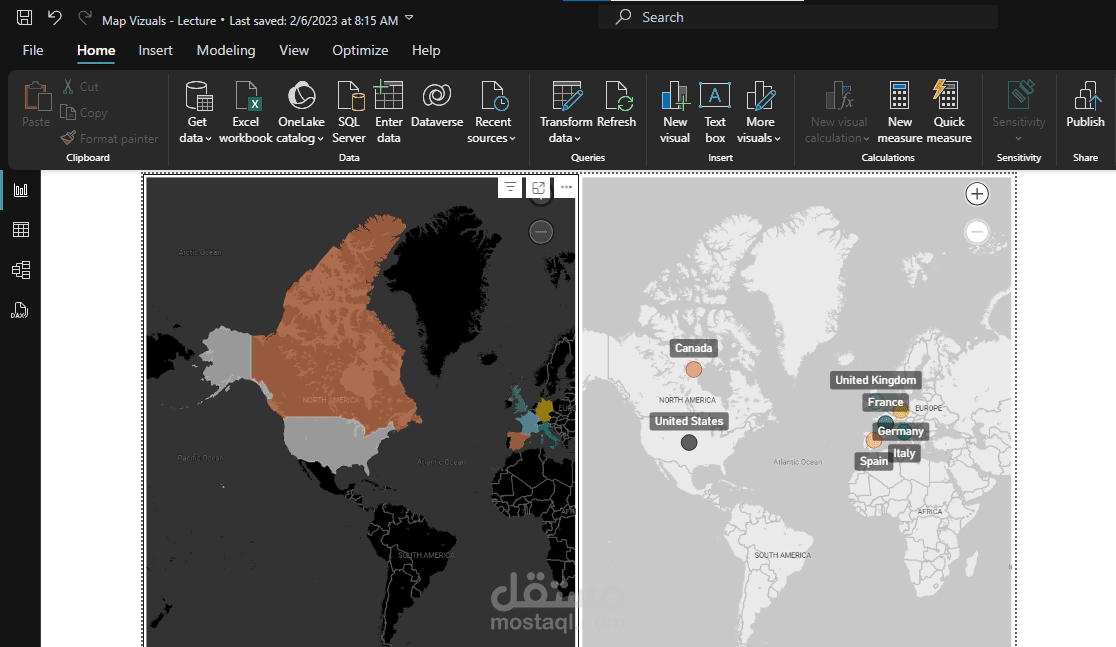
Task: Switch to Model view in sidebar
Action: point(21,270)
